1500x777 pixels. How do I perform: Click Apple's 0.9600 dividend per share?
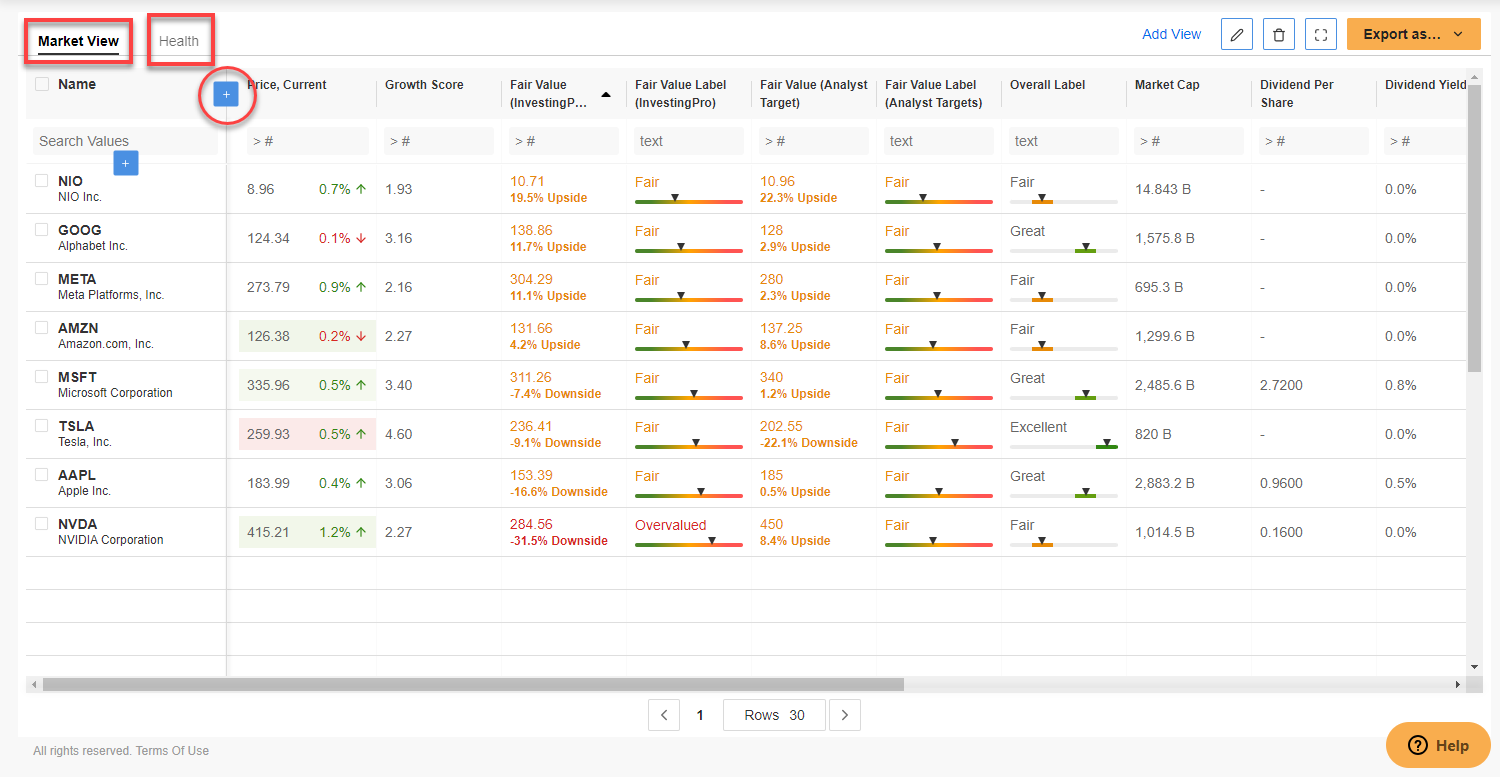click(1281, 483)
